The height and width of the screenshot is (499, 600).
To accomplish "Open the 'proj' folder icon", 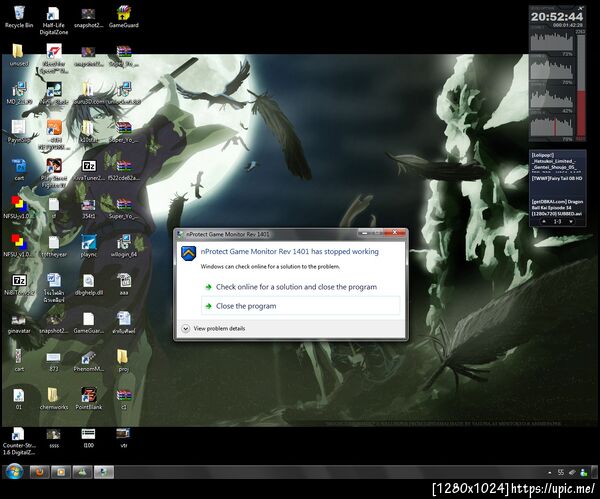I will [123, 361].
